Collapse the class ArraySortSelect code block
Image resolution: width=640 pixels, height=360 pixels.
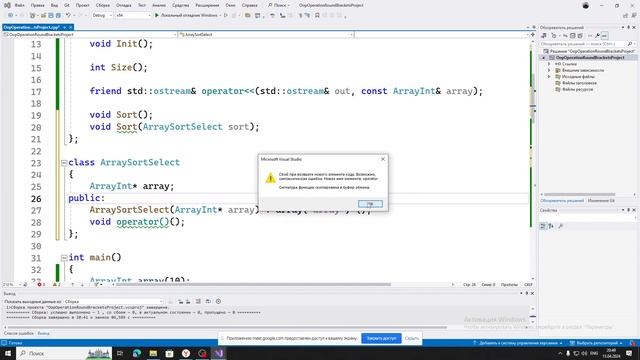[x=64, y=163]
